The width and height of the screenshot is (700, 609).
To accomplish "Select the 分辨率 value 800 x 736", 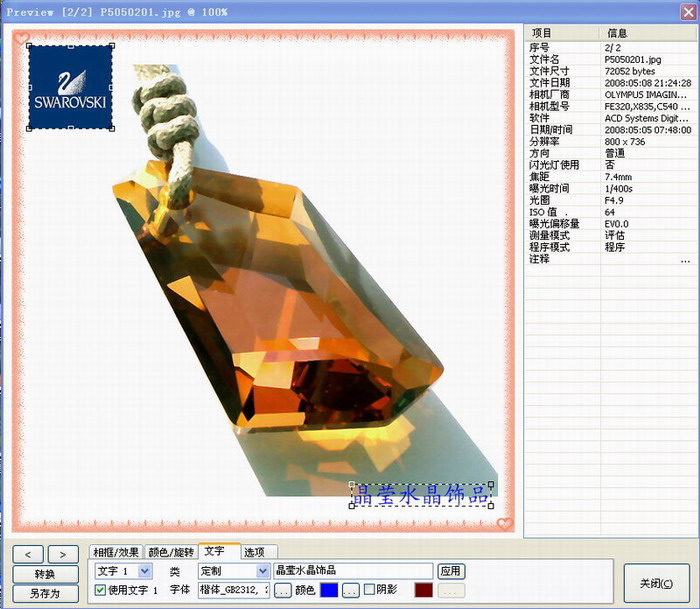I will click(x=625, y=142).
